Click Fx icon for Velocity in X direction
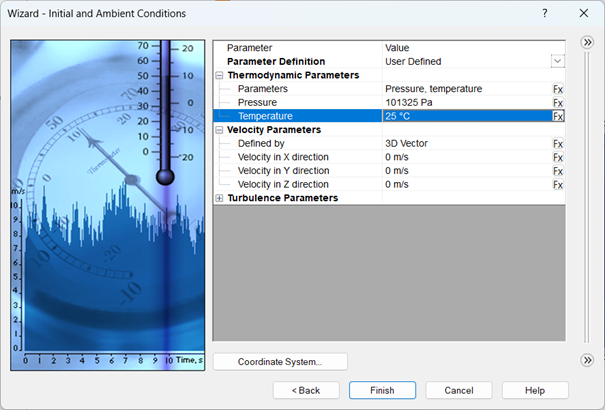 point(558,157)
